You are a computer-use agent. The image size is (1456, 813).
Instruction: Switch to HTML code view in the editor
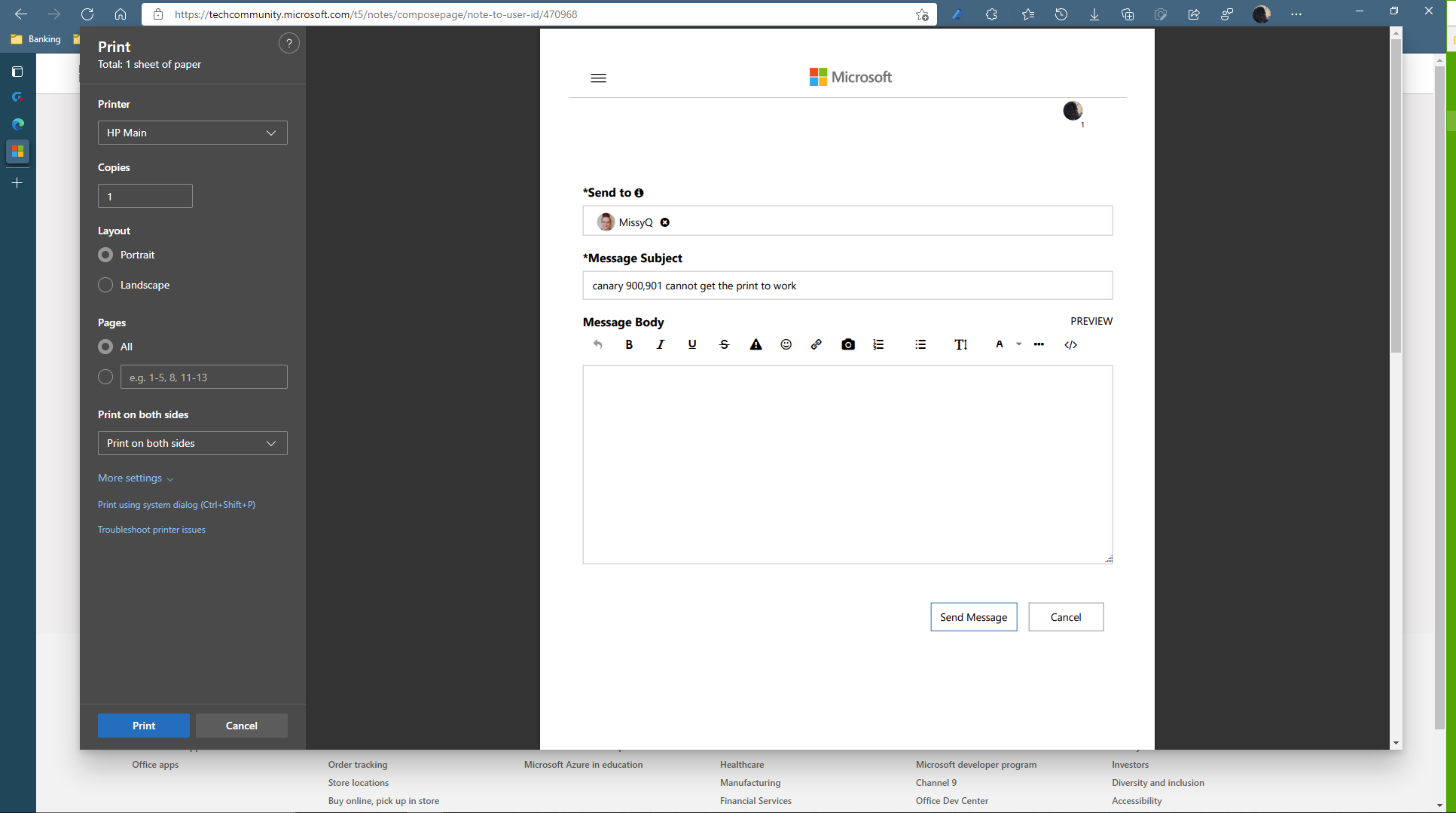(1070, 344)
